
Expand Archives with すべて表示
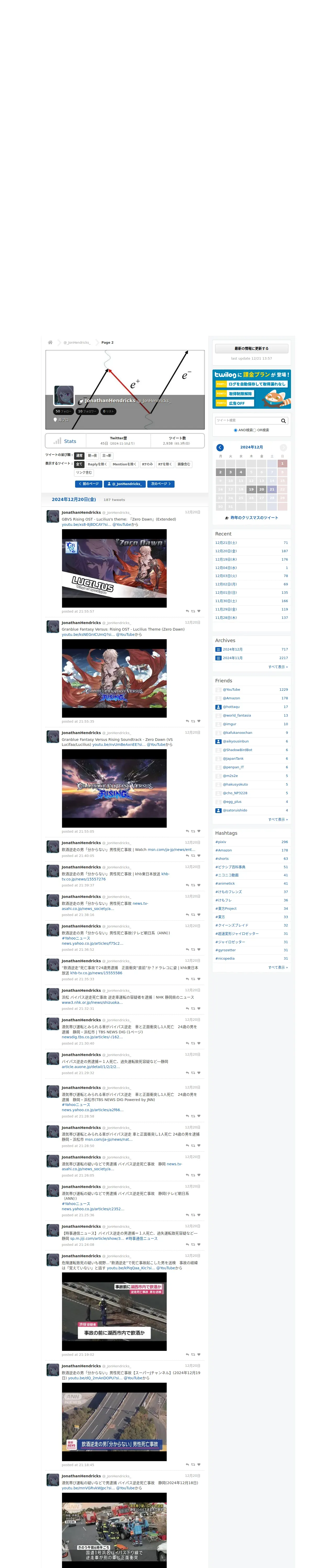278,667
